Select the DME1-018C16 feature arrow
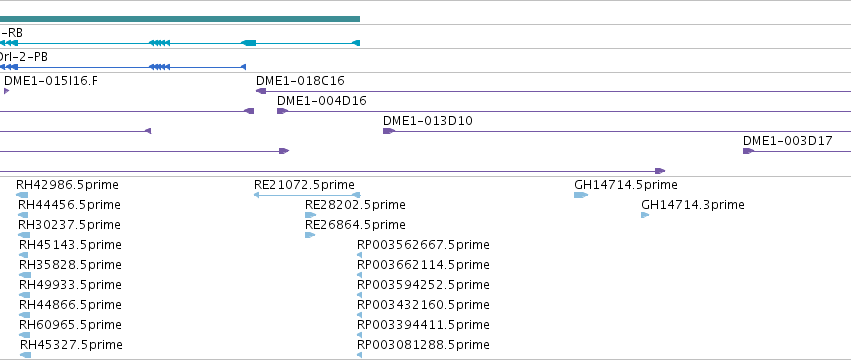The height and width of the screenshot is (360, 851). [261, 91]
